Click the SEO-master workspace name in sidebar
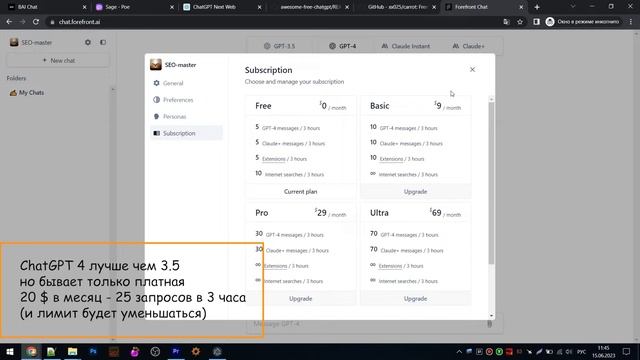The height and width of the screenshot is (360, 640). [x=37, y=42]
